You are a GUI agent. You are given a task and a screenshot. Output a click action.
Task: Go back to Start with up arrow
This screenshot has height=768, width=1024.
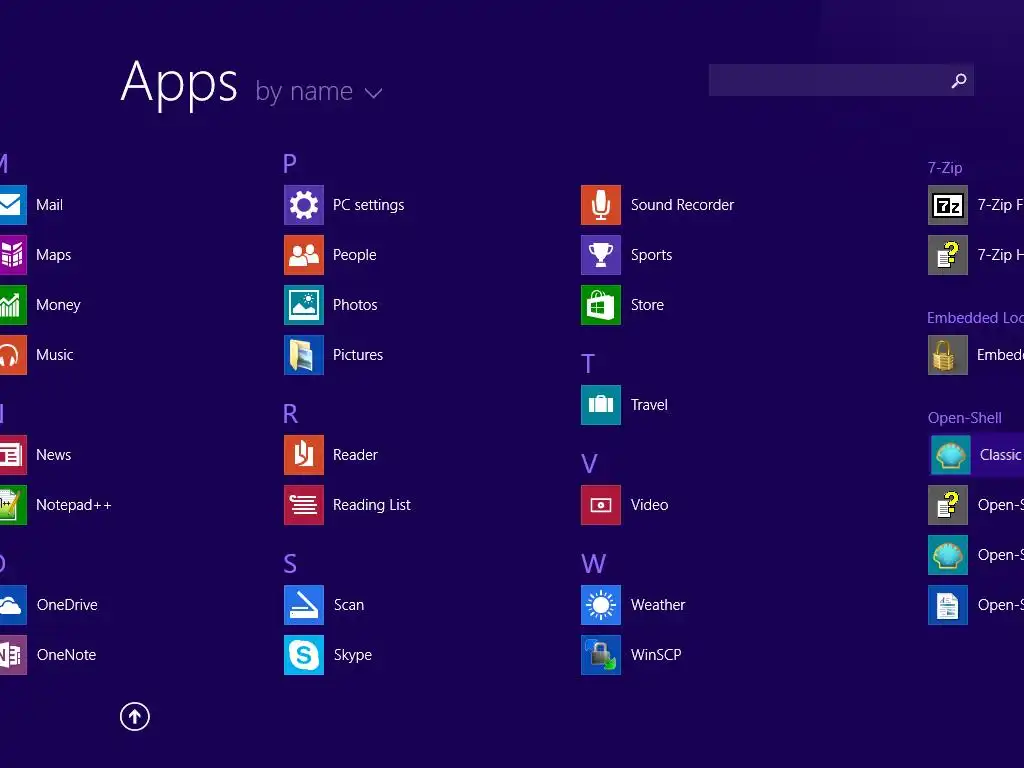[135, 717]
